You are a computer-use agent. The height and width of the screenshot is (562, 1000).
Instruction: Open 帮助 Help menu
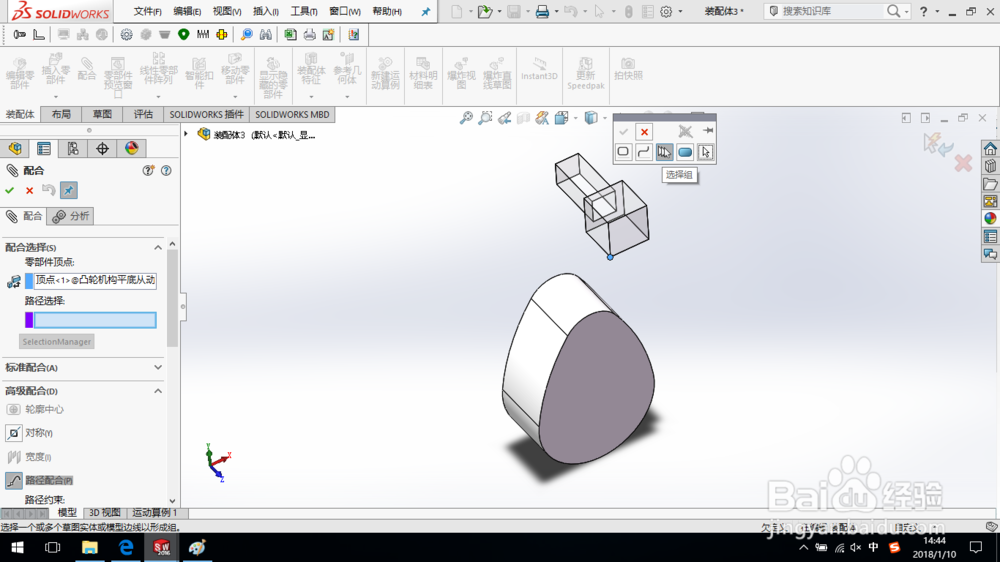pyautogui.click(x=386, y=11)
